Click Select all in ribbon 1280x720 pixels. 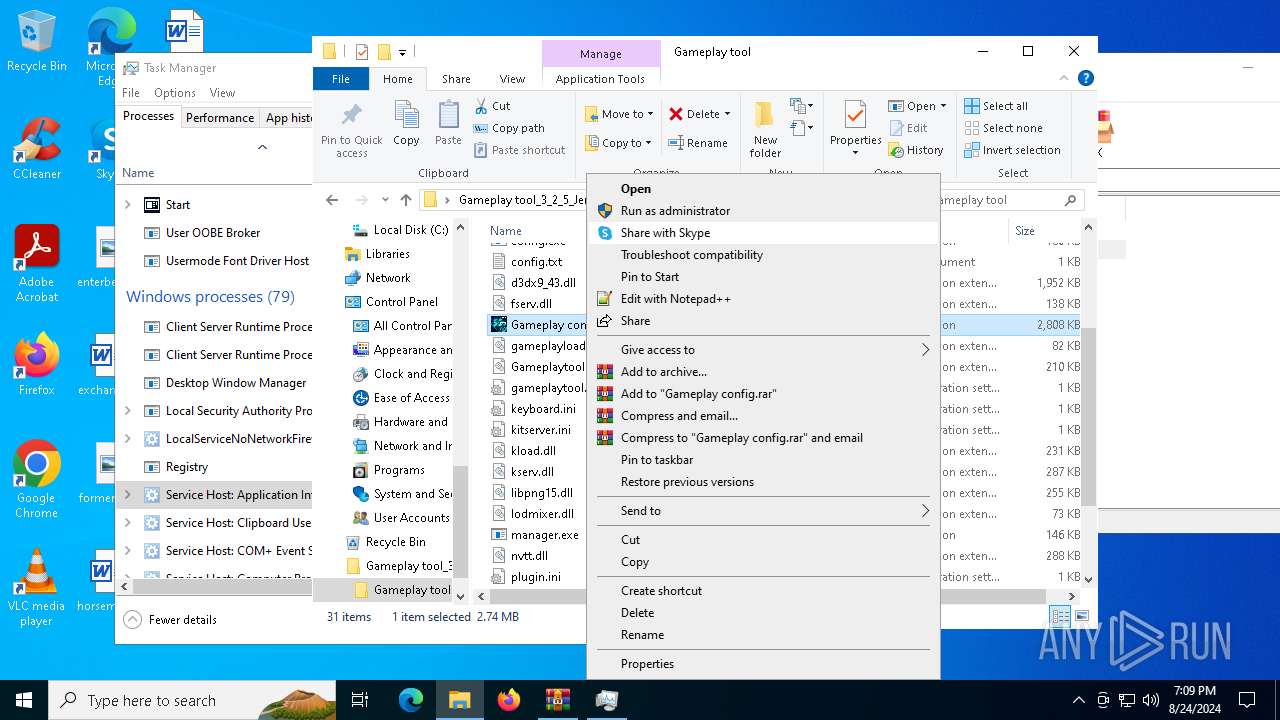996,106
